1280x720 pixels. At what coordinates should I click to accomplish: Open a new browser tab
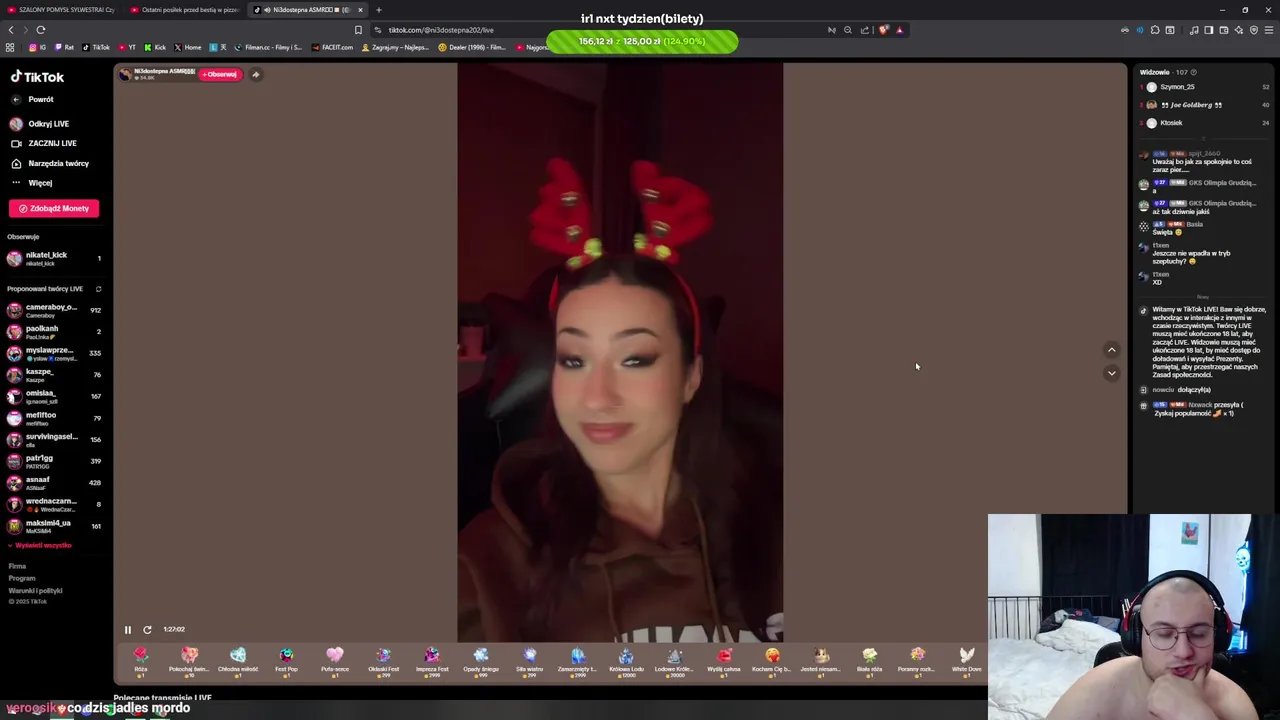[379, 10]
